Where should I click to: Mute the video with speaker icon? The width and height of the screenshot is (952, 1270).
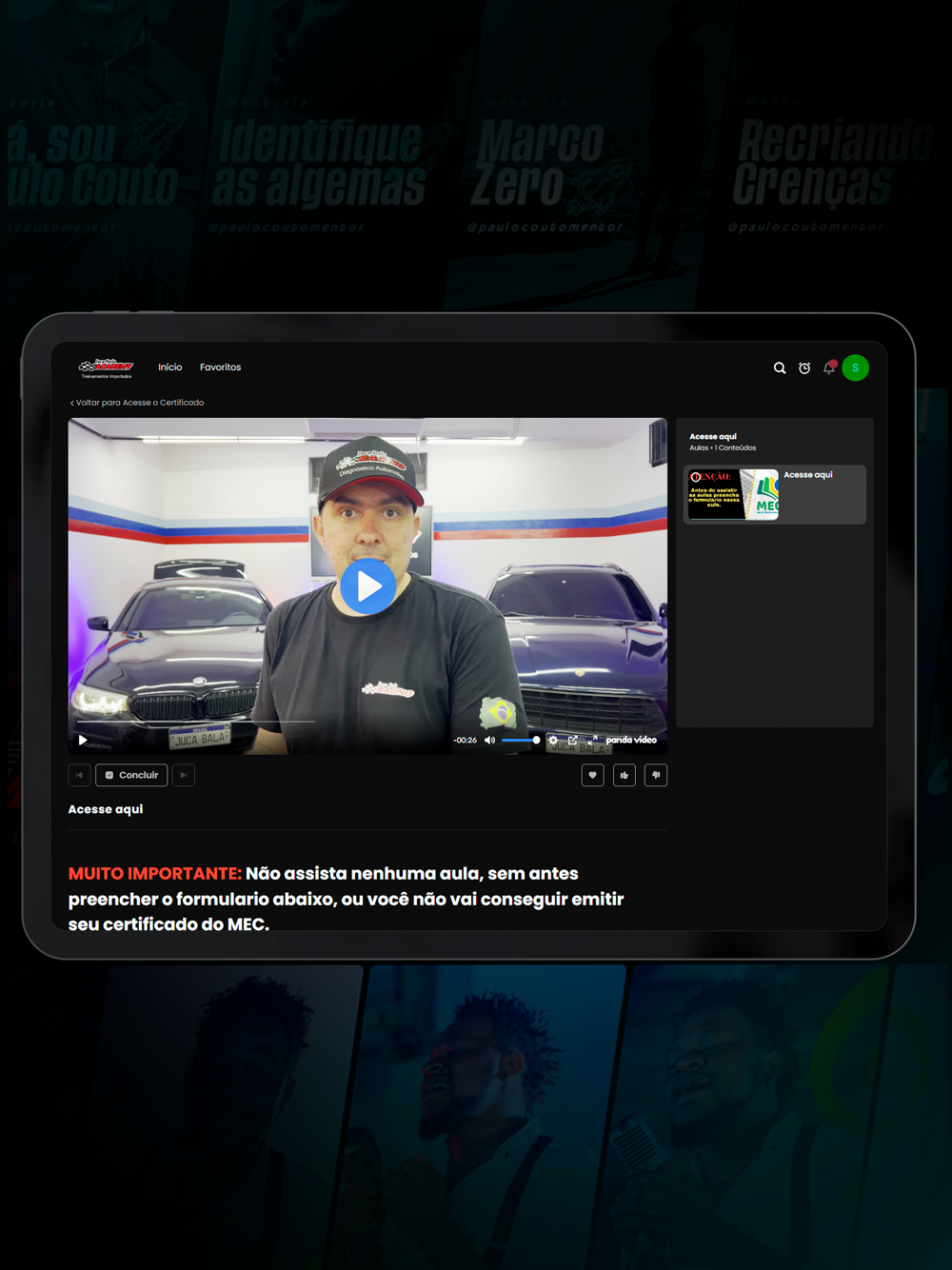tap(489, 740)
